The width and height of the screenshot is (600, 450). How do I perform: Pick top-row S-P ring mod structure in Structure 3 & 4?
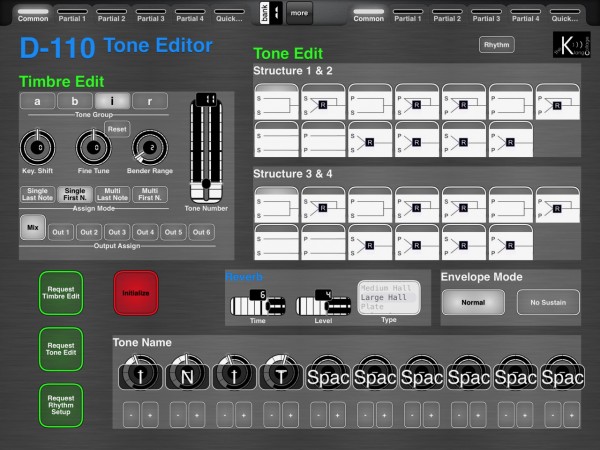[x=464, y=205]
